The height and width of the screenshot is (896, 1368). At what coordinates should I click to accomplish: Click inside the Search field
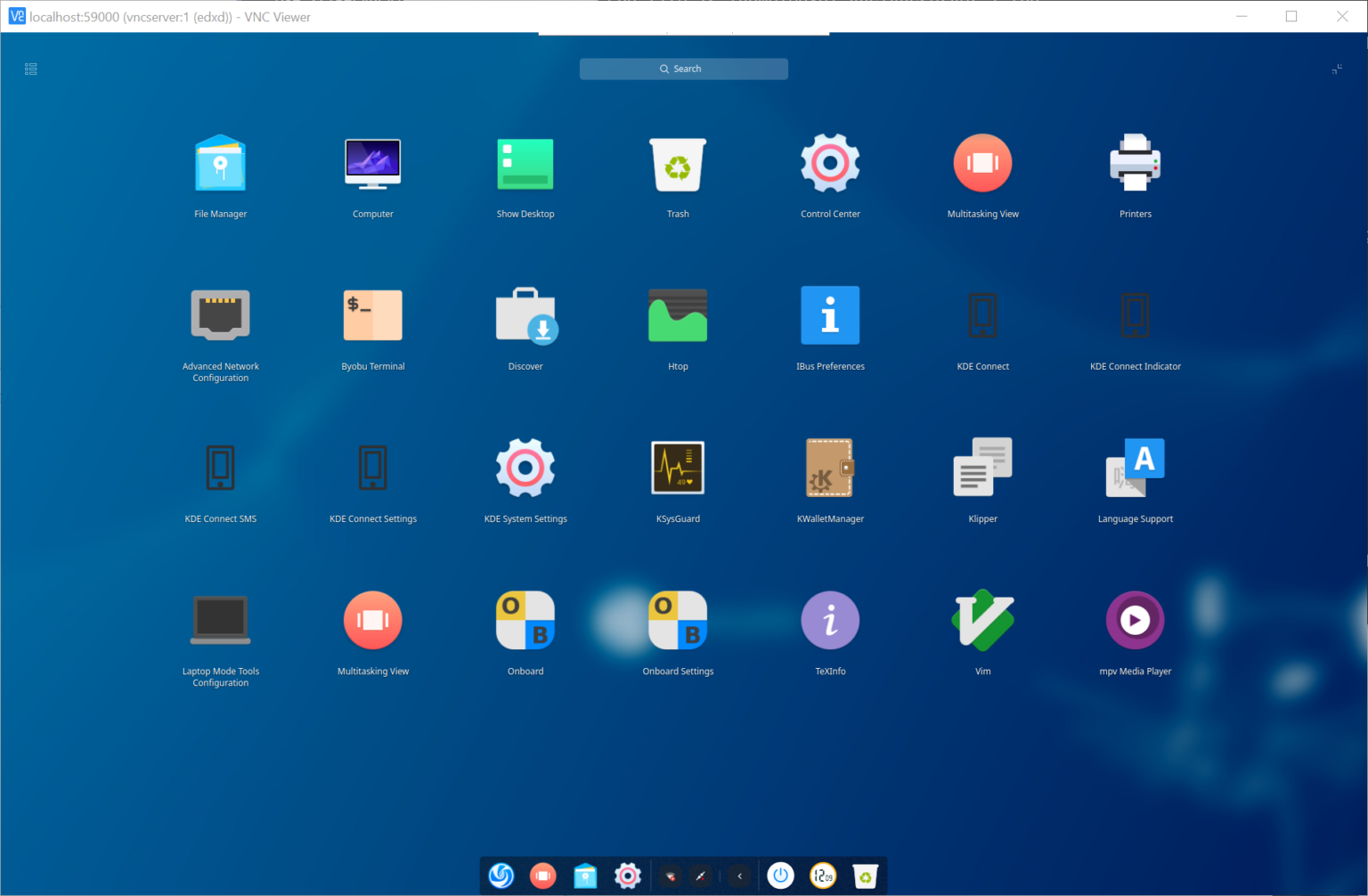click(x=683, y=69)
